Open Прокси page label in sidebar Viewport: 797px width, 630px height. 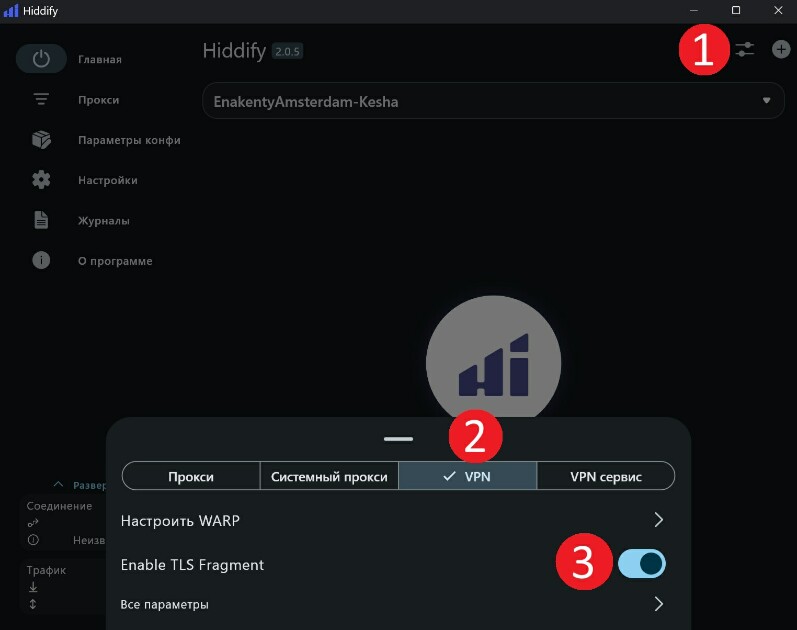(x=99, y=100)
